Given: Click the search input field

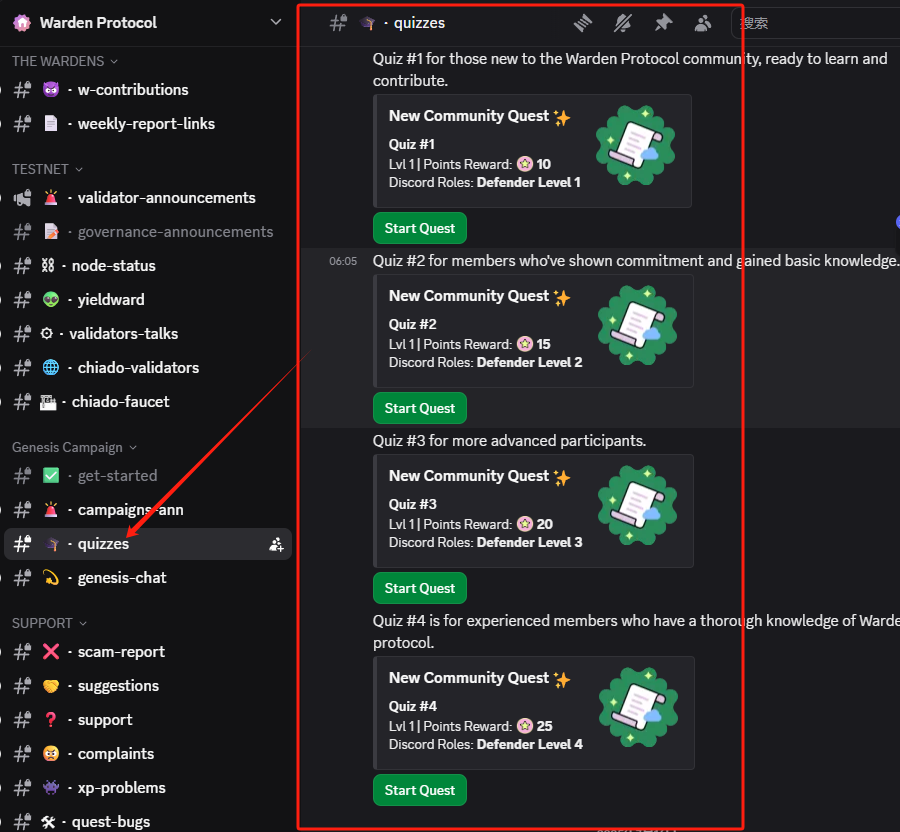Looking at the screenshot, I should click(x=815, y=23).
